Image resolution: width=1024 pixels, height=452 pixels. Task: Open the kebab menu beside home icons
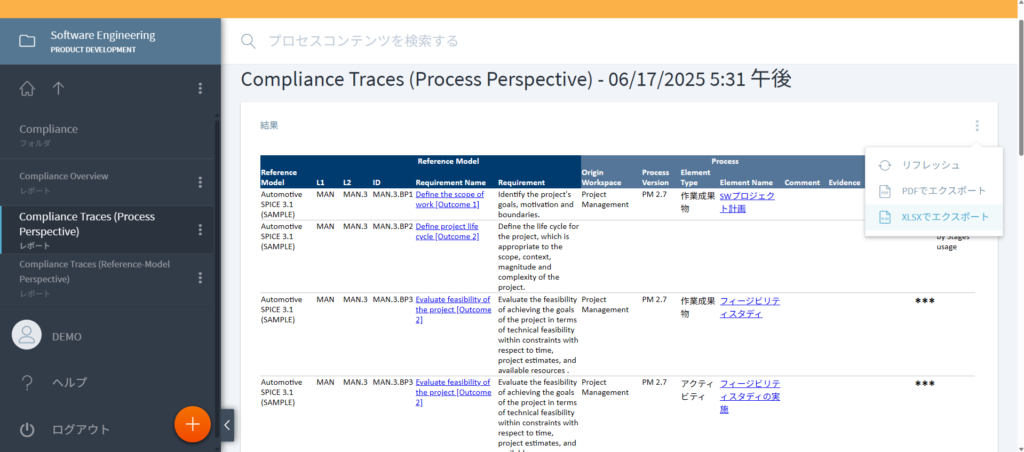point(200,88)
